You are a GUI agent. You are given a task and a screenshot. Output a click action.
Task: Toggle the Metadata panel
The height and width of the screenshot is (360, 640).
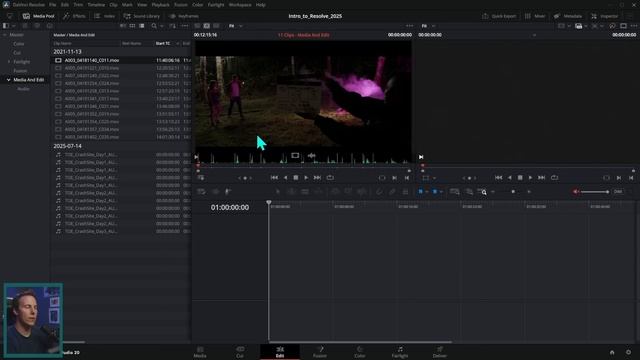click(568, 16)
